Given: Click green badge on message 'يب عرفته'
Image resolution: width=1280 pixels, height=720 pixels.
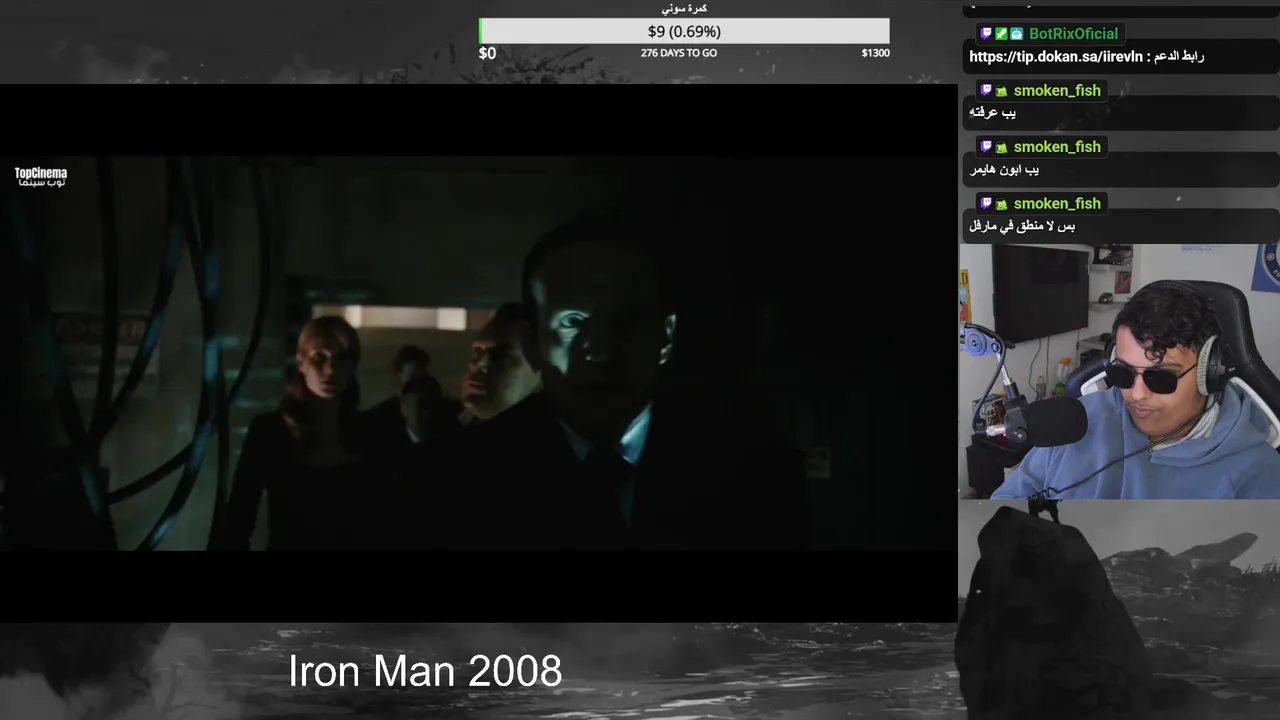Looking at the screenshot, I should [1001, 91].
